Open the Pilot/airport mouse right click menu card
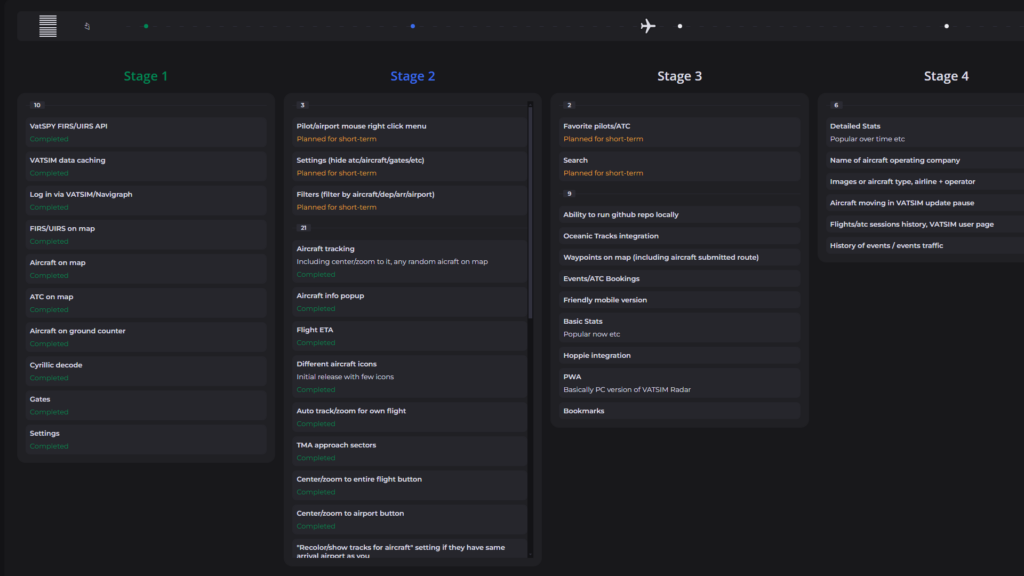 [410, 132]
